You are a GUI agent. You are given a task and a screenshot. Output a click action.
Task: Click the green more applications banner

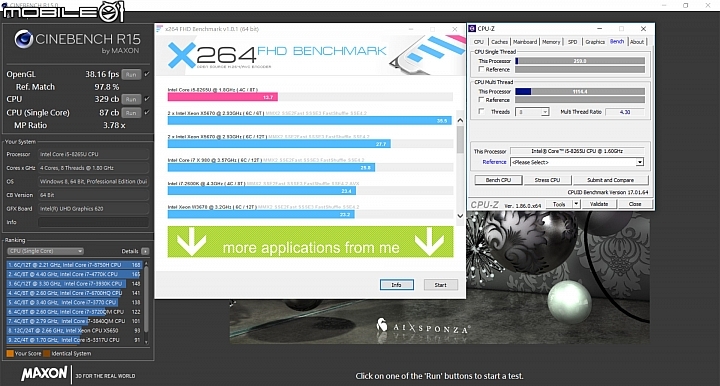[x=310, y=242]
